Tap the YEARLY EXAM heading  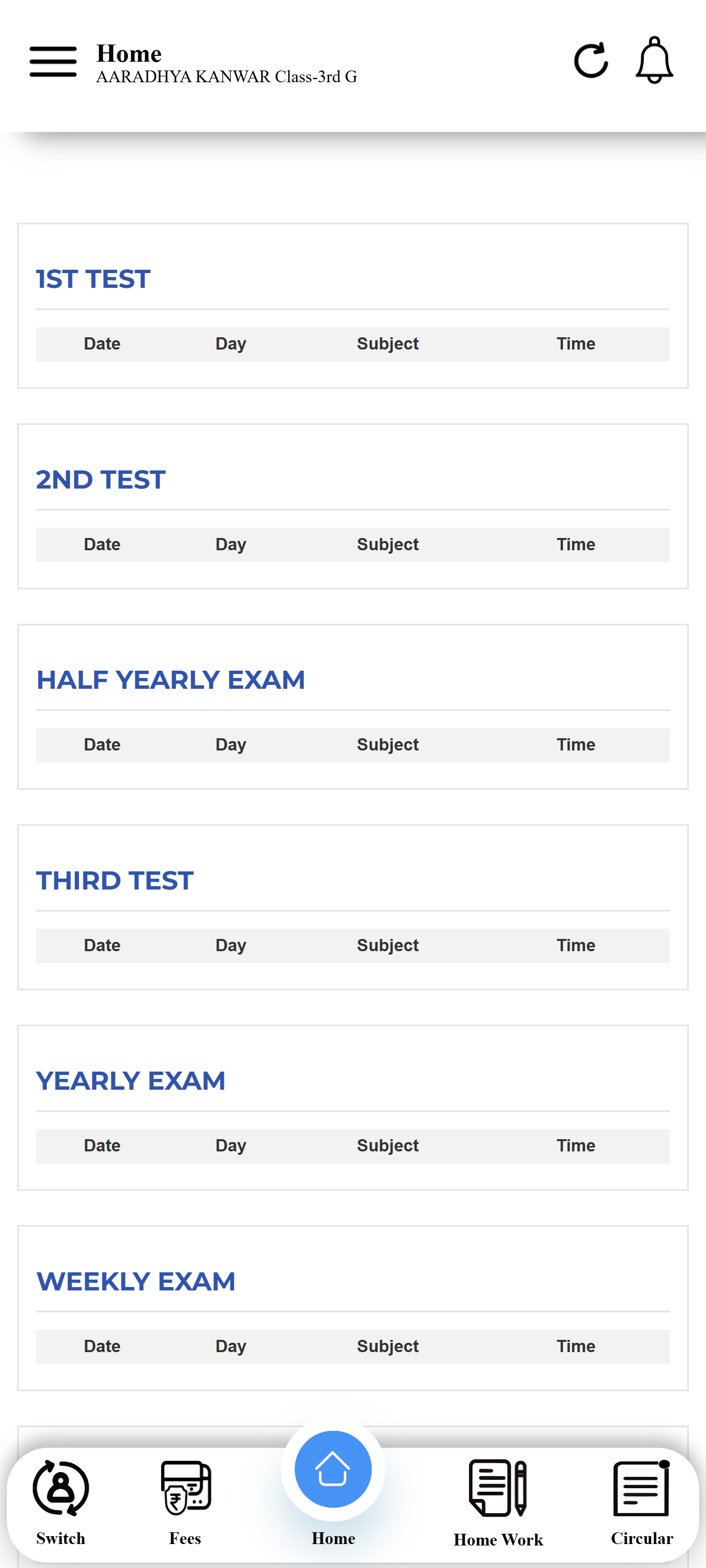[131, 1081]
